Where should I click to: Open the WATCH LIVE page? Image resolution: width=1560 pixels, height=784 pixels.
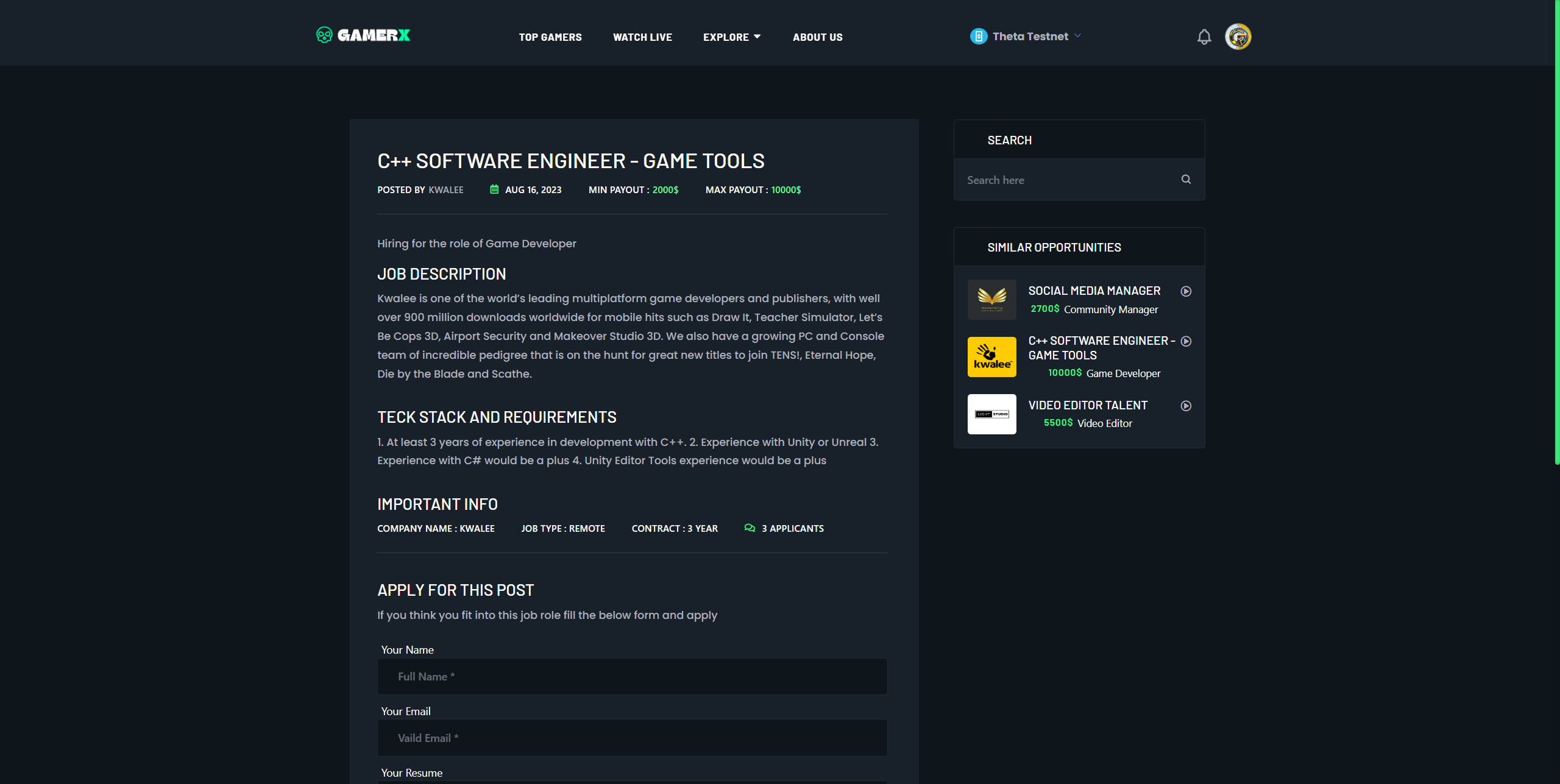click(x=642, y=37)
